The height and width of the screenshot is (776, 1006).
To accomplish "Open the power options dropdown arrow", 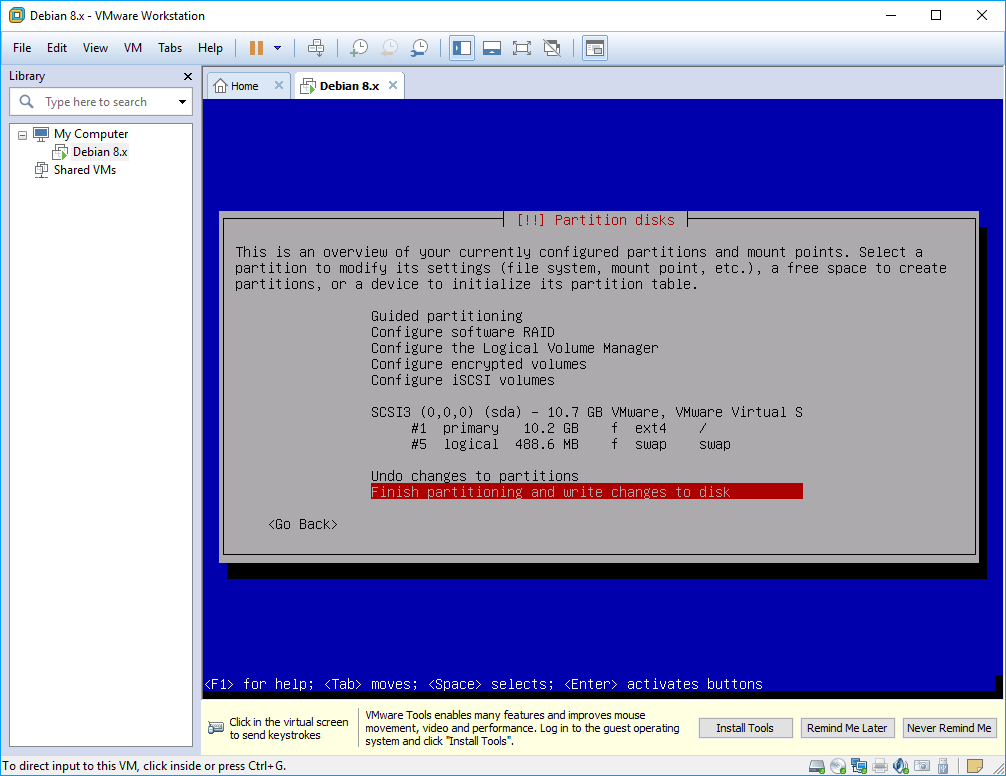I will (x=277, y=48).
